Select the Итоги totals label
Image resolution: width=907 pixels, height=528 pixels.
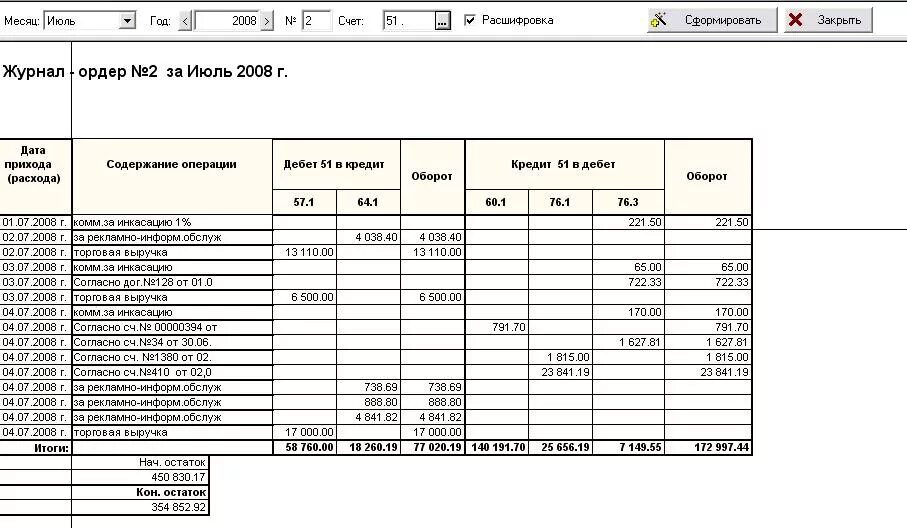tap(51, 448)
